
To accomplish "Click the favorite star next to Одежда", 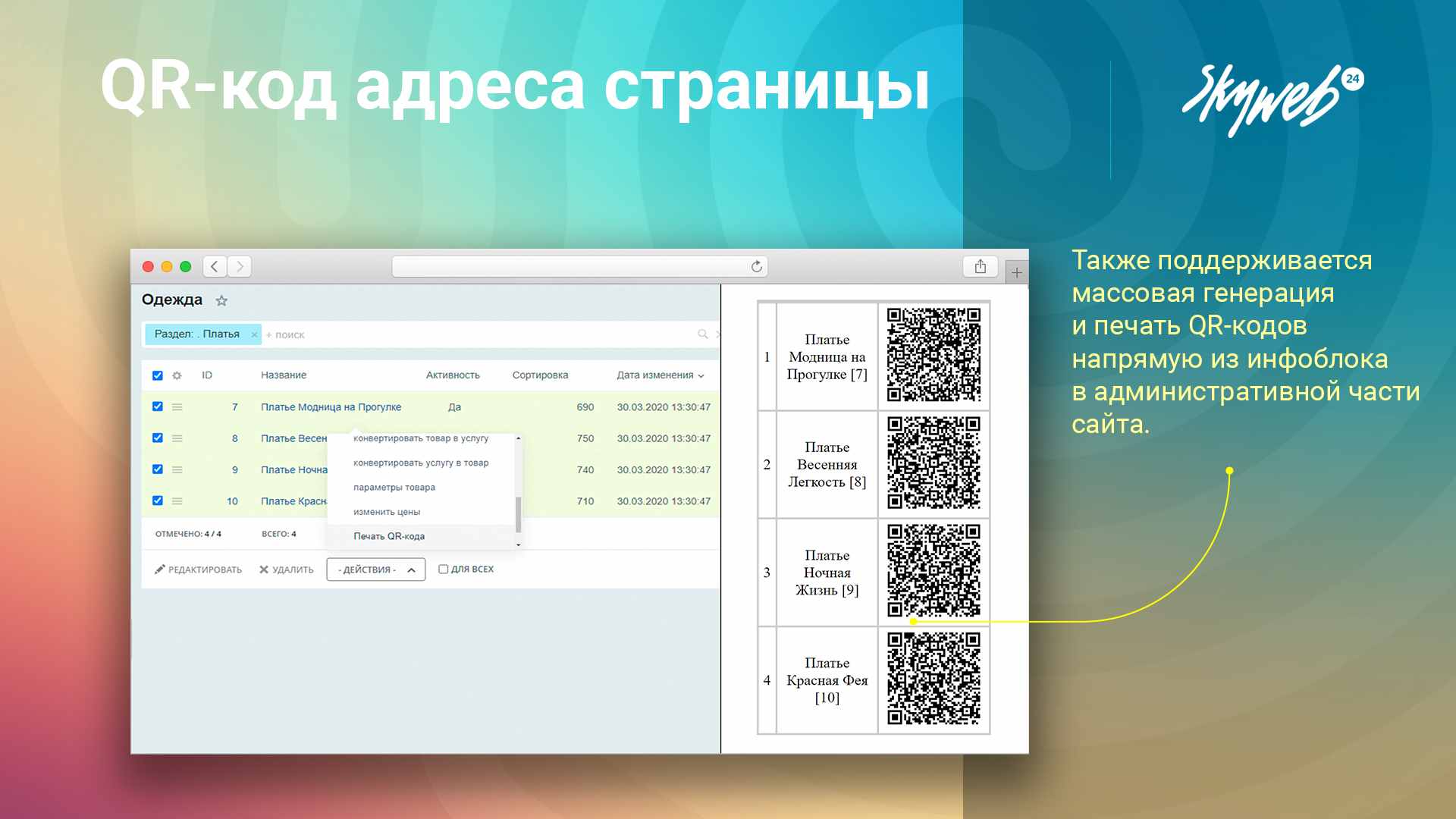I will [x=222, y=300].
